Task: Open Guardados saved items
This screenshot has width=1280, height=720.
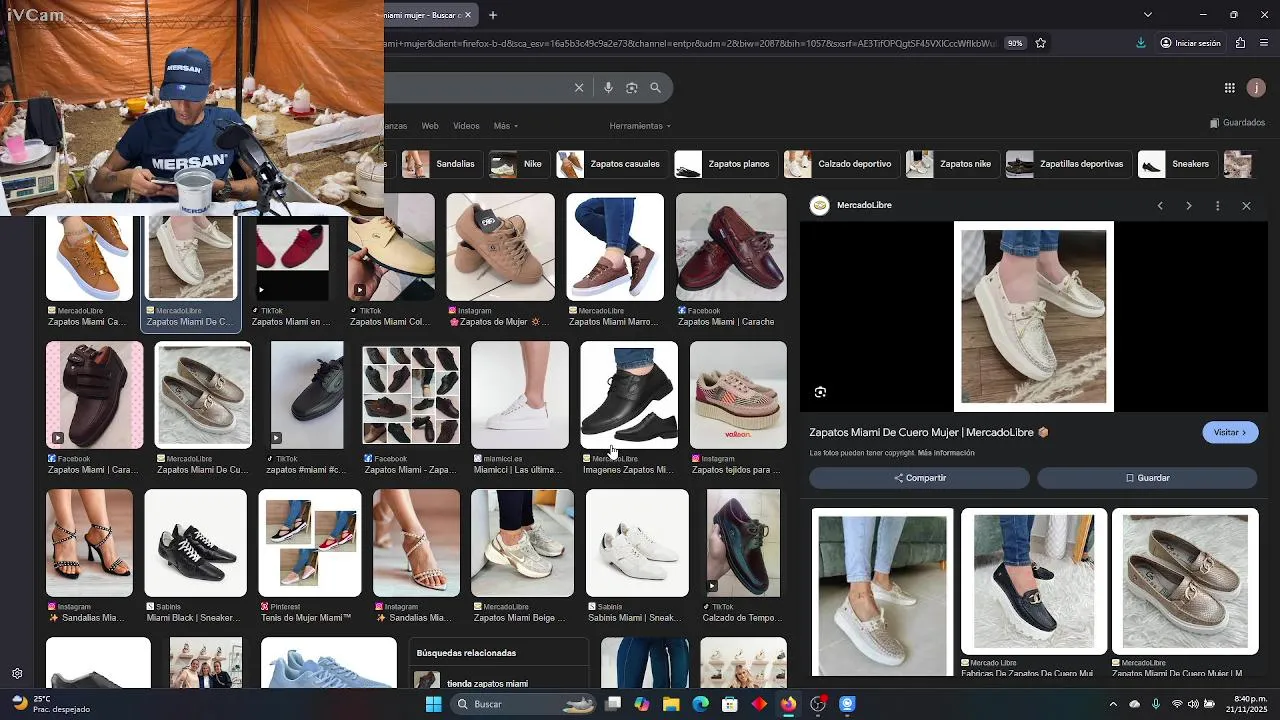Action: click(x=1237, y=123)
